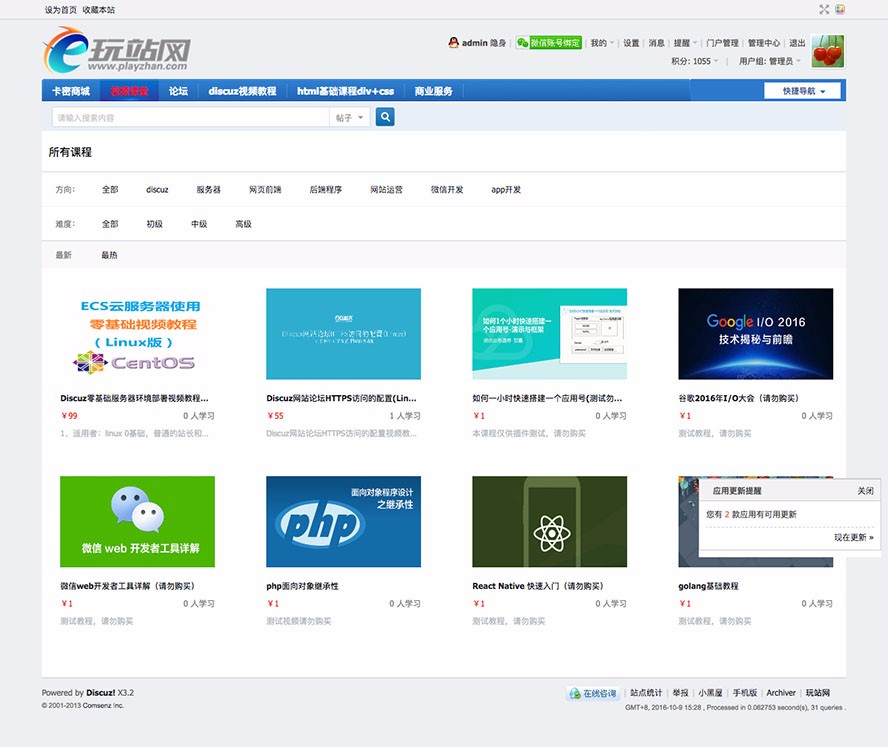Click the playzhan.com site logo
The height and width of the screenshot is (747, 888).
117,50
